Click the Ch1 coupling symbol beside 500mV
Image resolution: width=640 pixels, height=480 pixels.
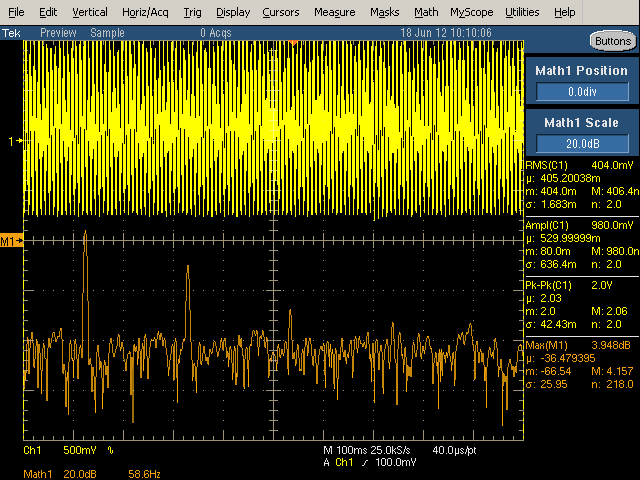110,450
